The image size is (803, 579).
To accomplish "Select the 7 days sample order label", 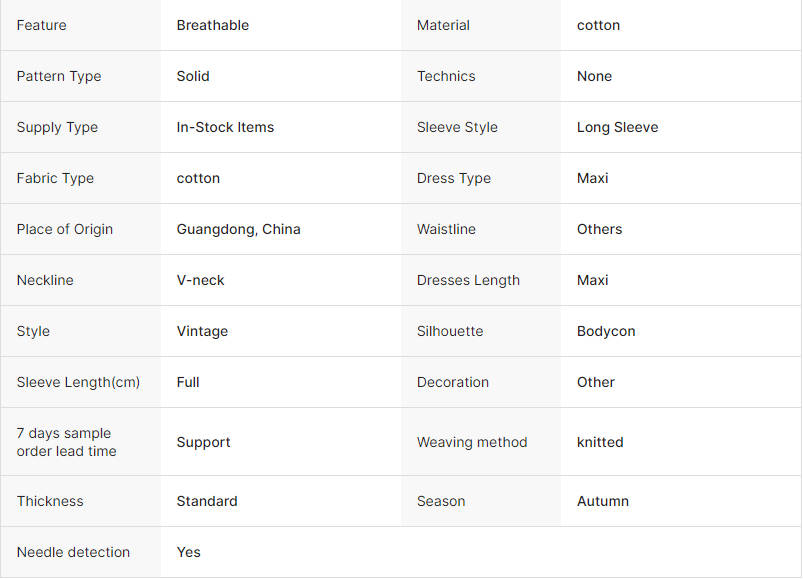I will point(67,442).
